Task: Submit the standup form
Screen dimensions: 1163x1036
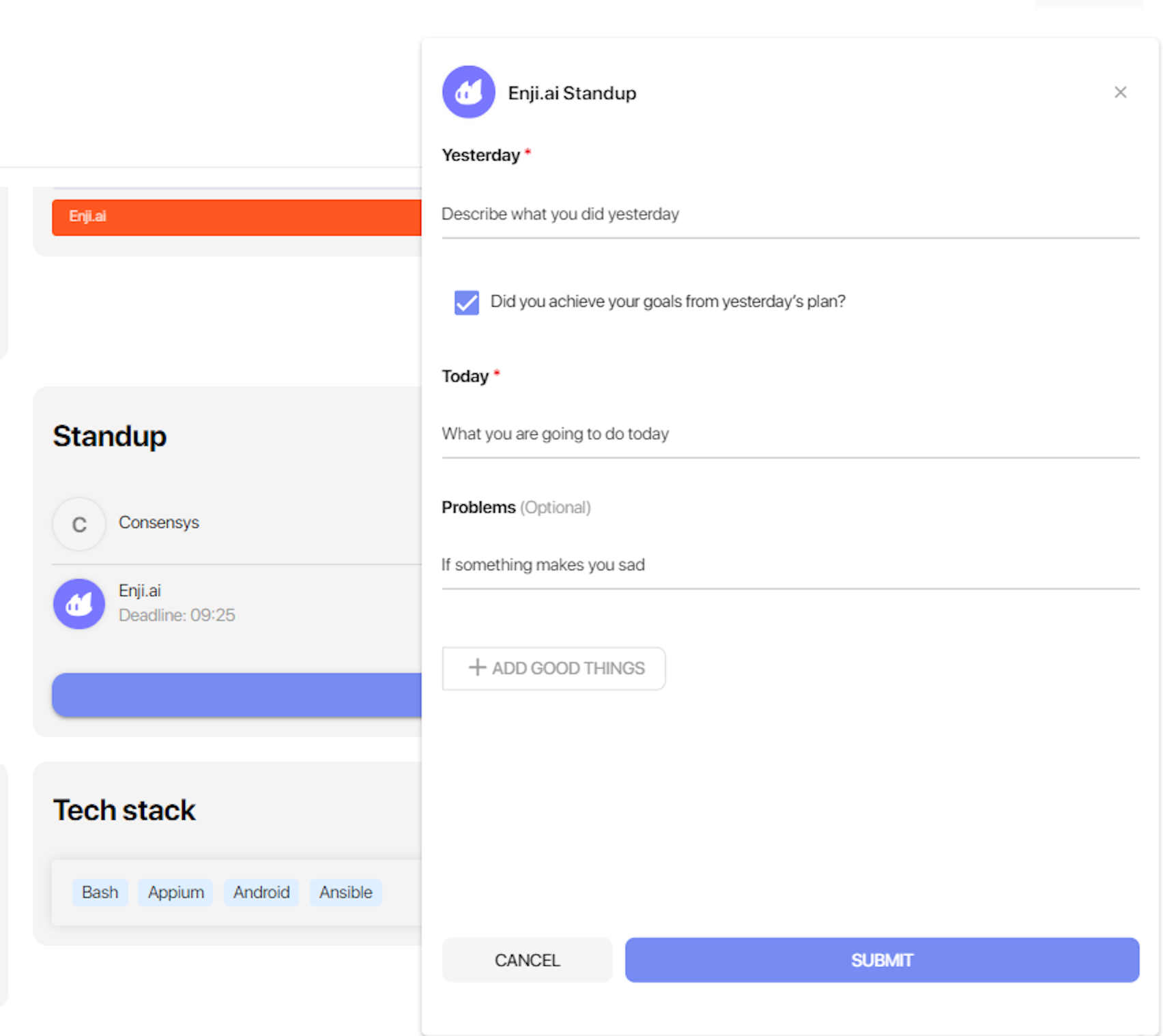Action: click(882, 960)
